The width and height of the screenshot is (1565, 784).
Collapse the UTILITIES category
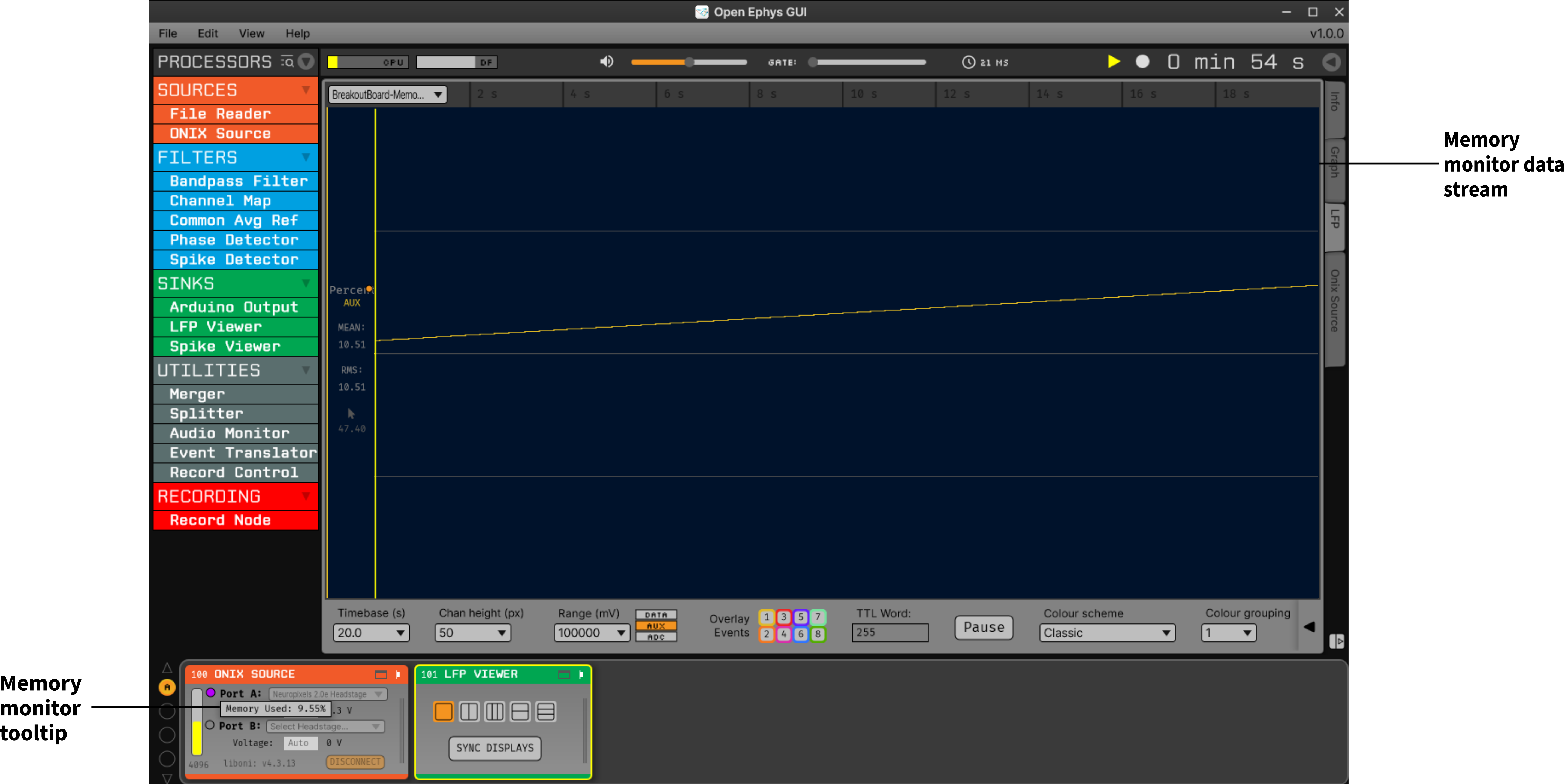pyautogui.click(x=306, y=370)
